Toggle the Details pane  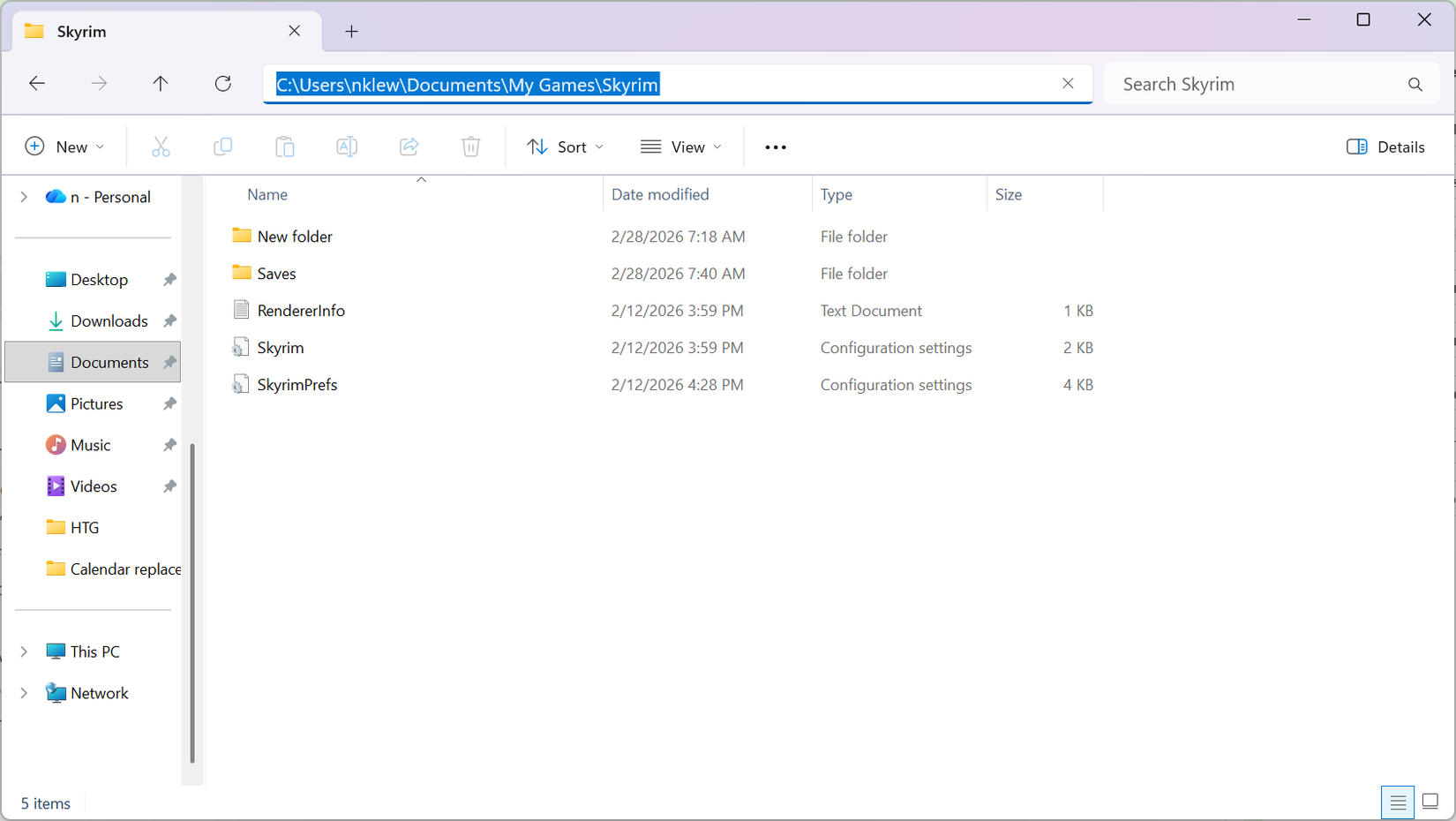(x=1385, y=147)
